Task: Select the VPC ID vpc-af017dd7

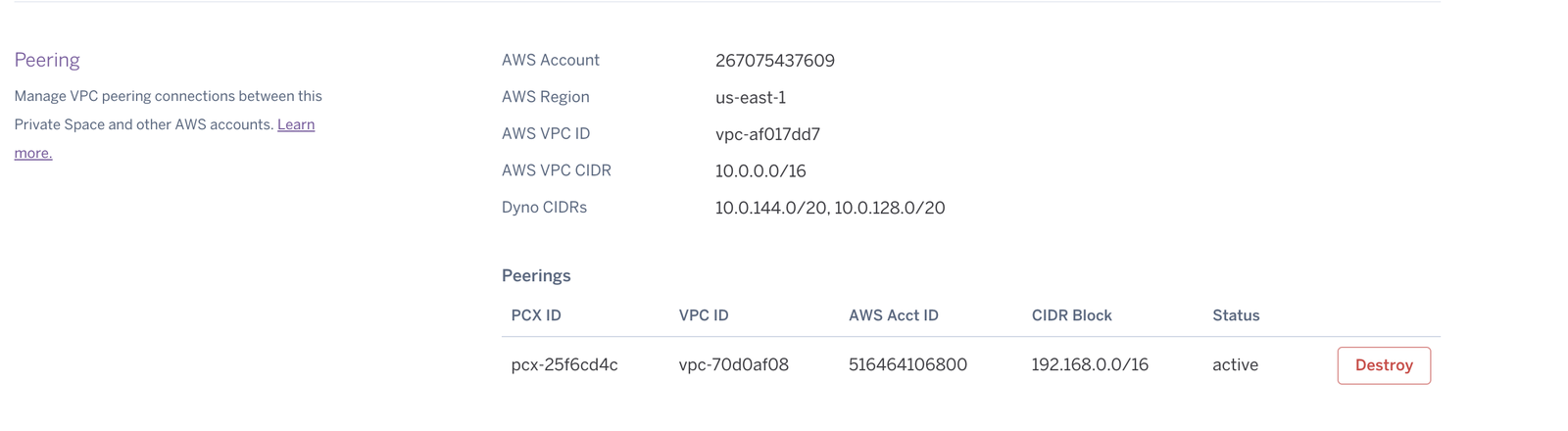Action: tap(767, 134)
